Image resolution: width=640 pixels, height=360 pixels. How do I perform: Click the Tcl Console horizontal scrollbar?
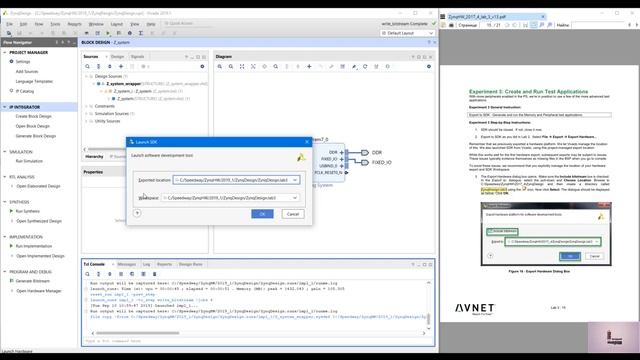138,333
